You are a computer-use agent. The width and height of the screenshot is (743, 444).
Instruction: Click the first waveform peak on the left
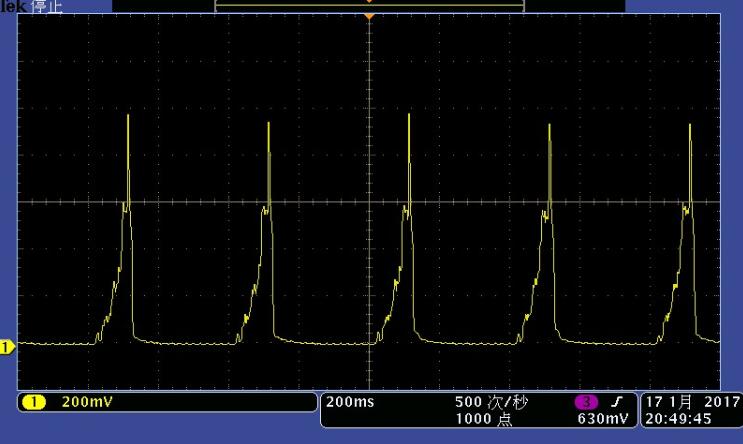[128, 117]
